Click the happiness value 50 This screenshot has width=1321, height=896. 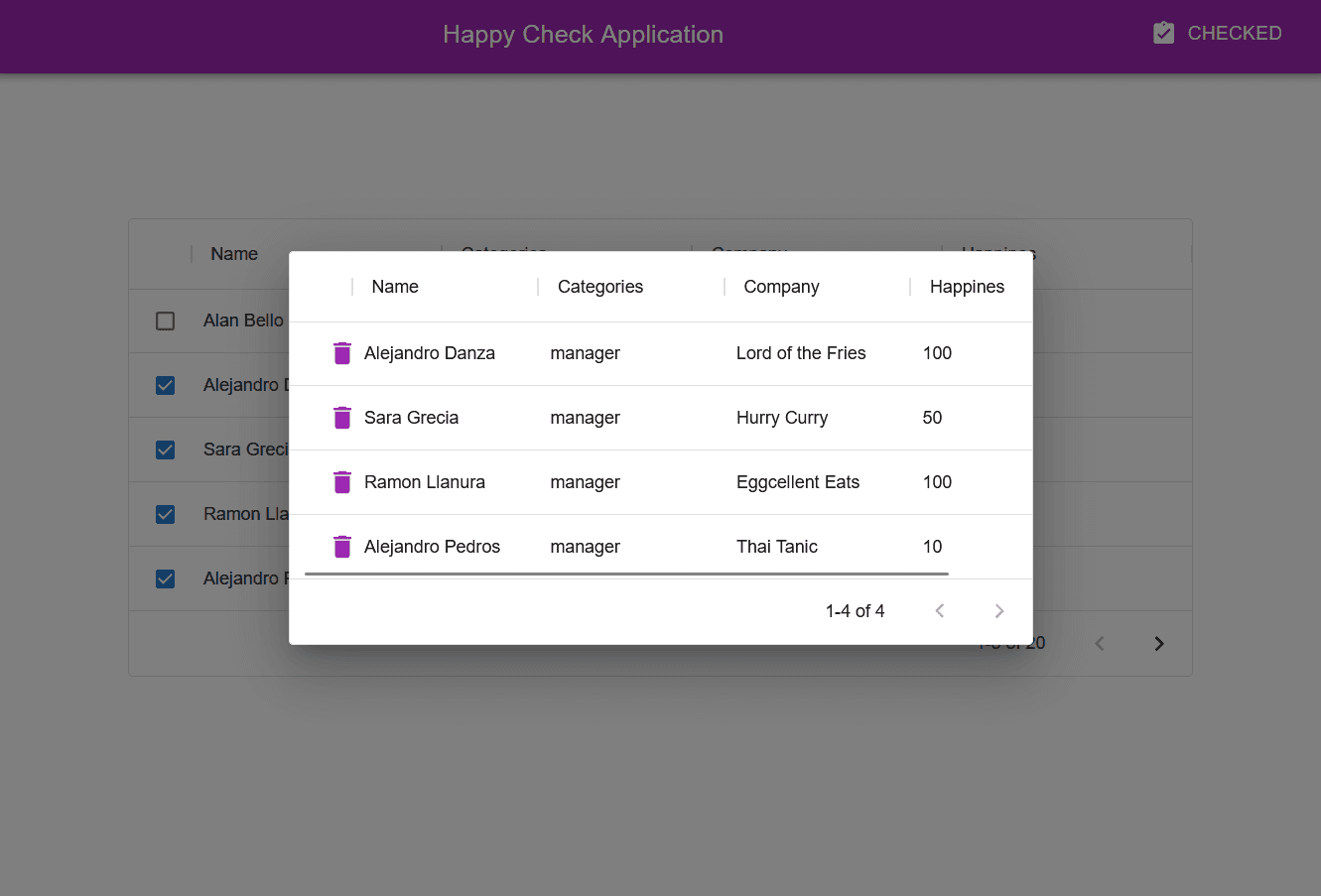(x=932, y=418)
